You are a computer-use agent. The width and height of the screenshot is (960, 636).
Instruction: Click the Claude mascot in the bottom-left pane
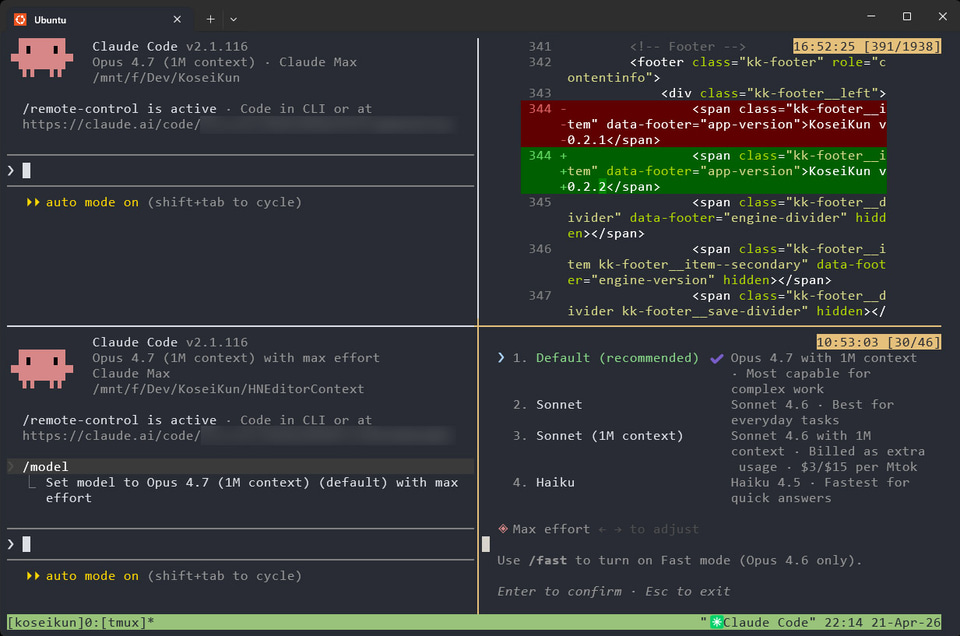tap(42, 369)
